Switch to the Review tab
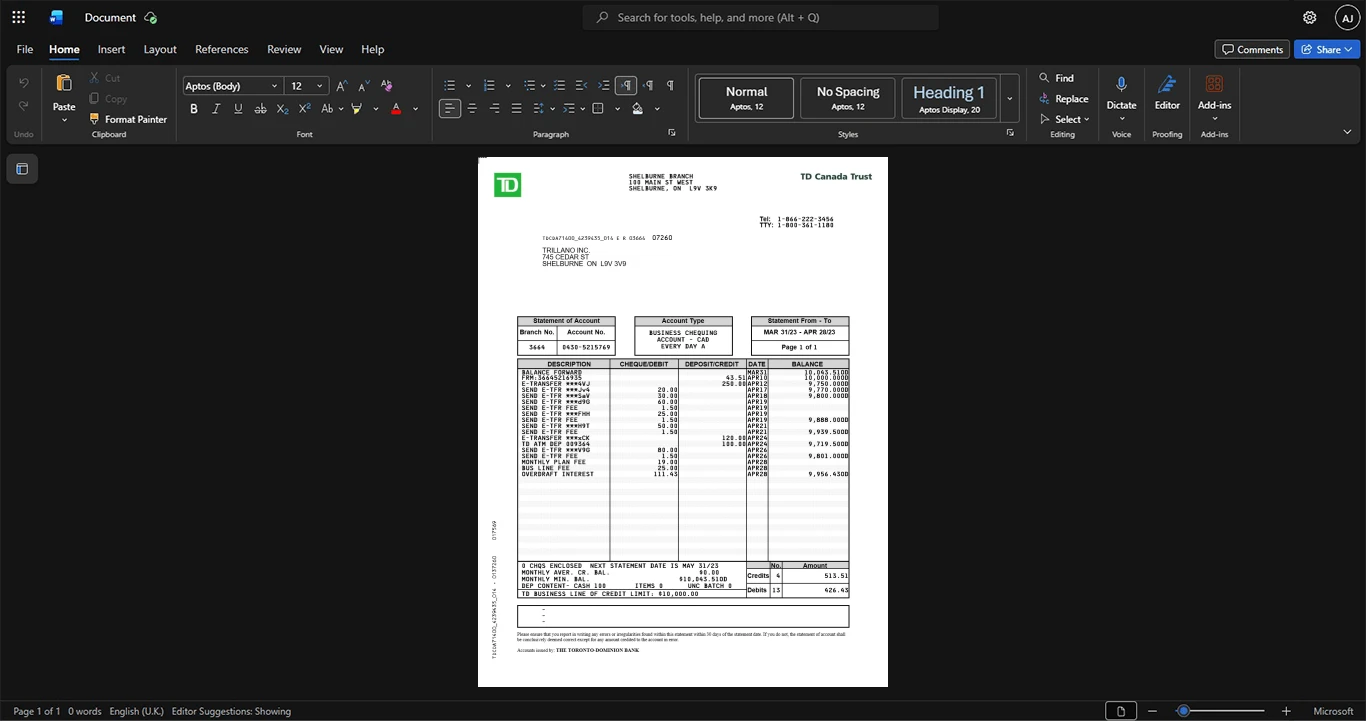 coord(284,49)
